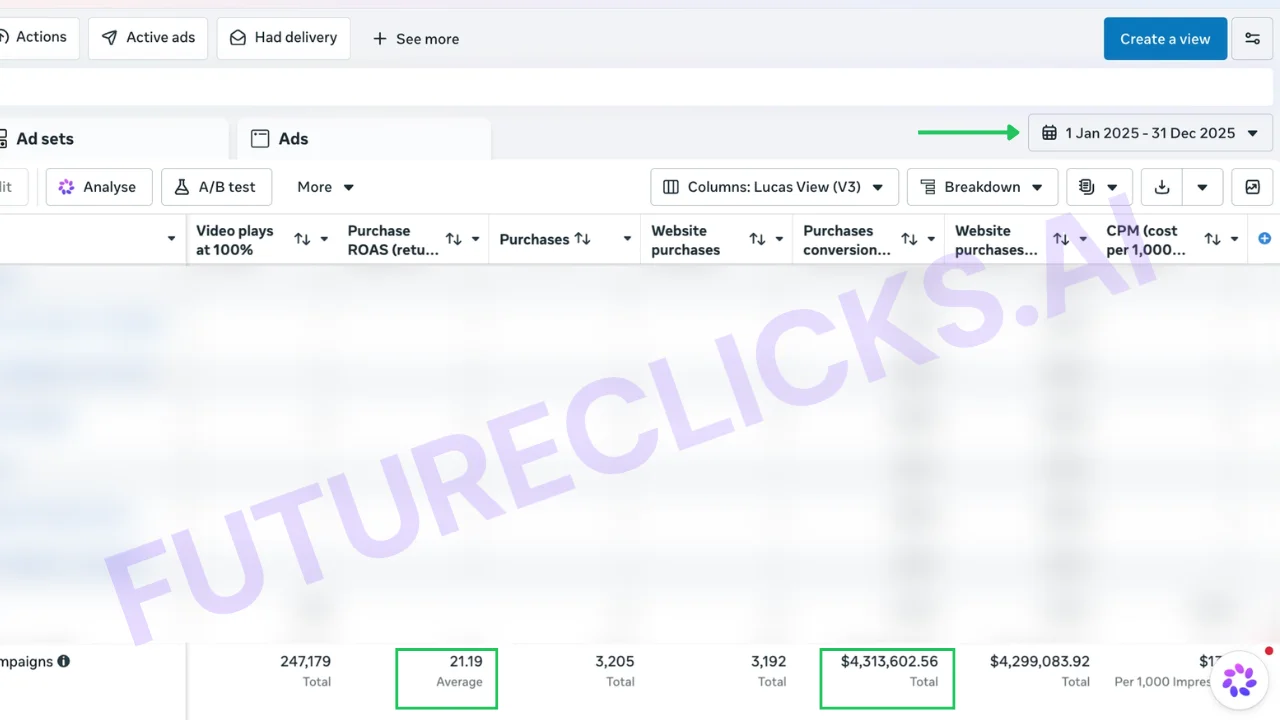This screenshot has width=1280, height=720.
Task: Open the reports icon dropdown
Action: click(1099, 187)
